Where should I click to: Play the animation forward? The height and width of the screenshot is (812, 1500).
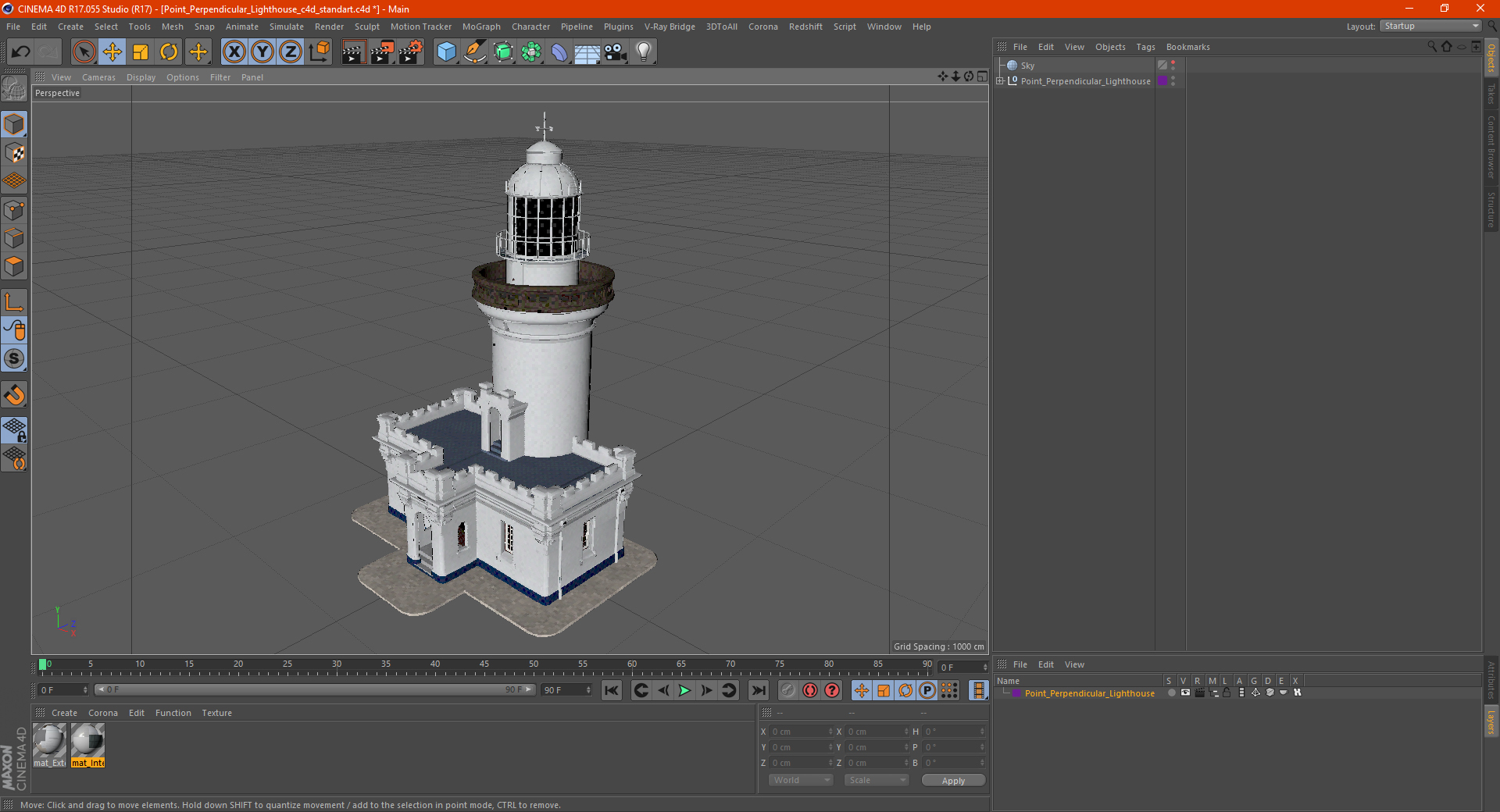684,690
